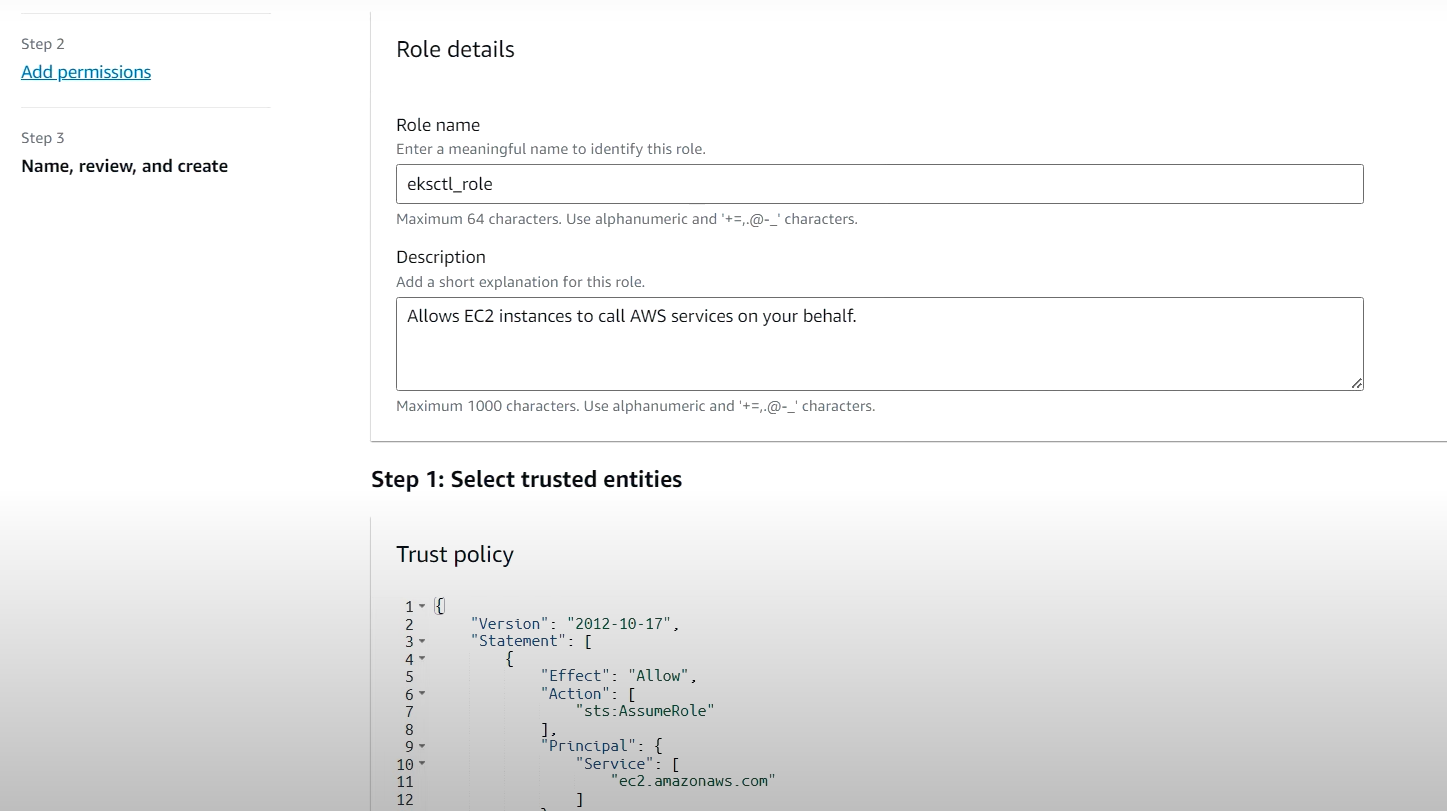This screenshot has height=811, width=1447.
Task: Click the Role name input field
Action: 879,184
